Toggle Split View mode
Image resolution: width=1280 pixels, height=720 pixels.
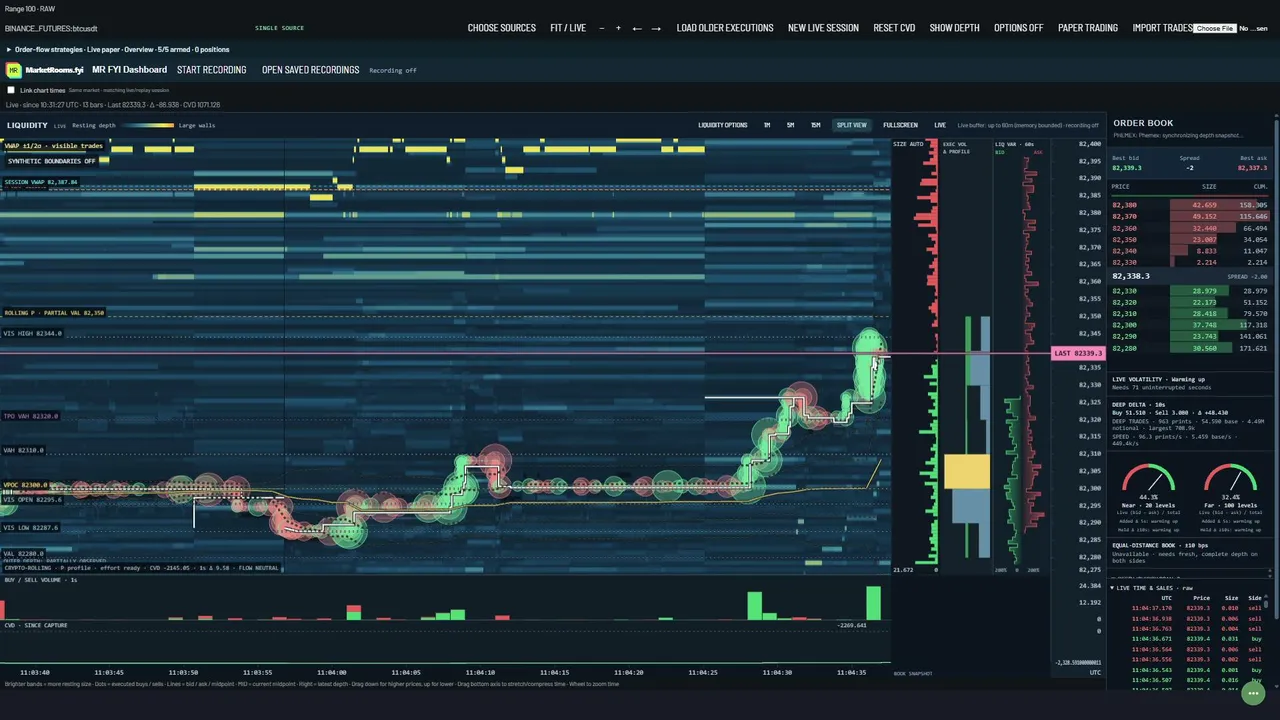coord(852,125)
